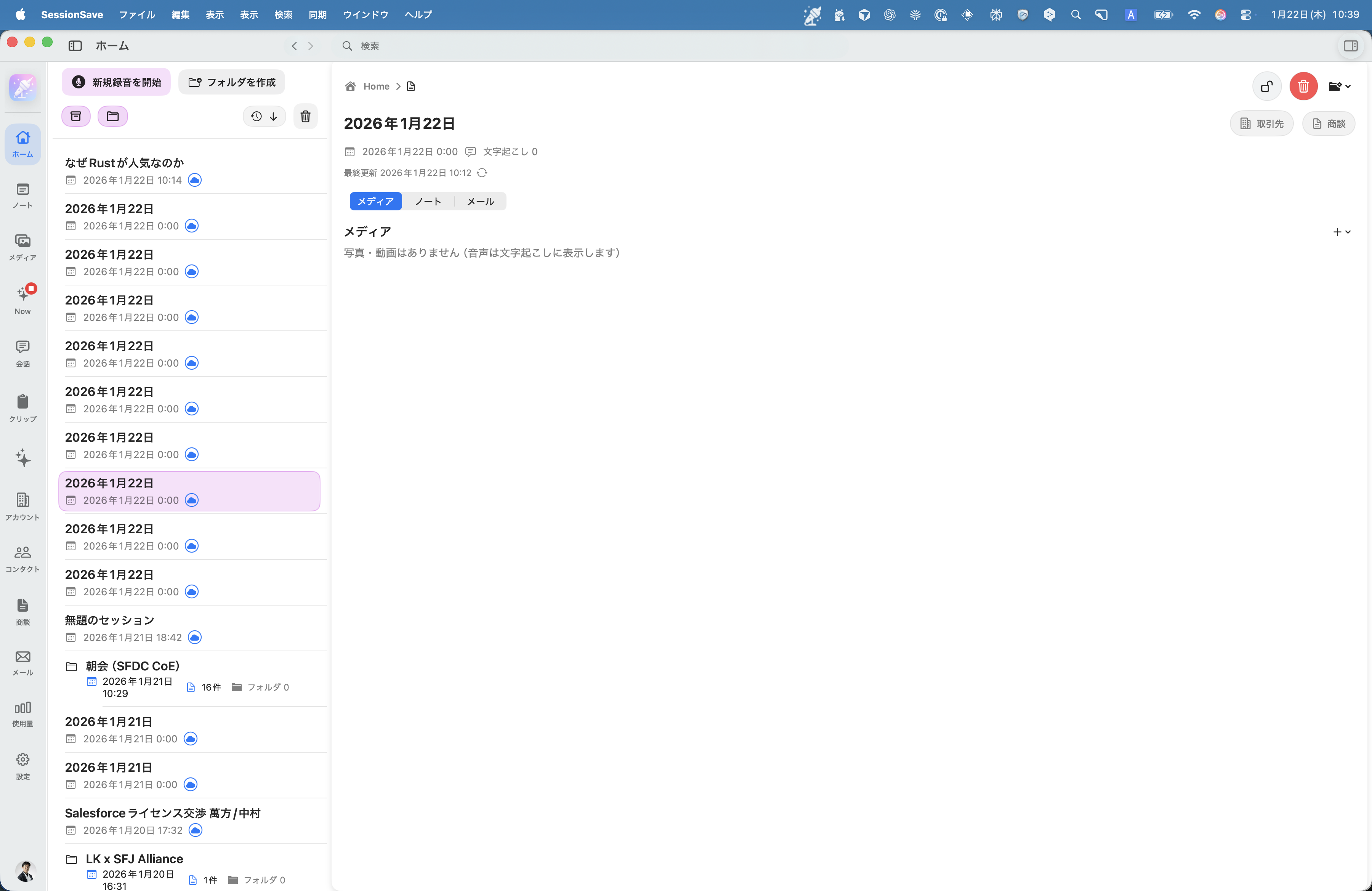Open the 同期 menu in menu bar
This screenshot has width=1372, height=891.
pyautogui.click(x=317, y=14)
